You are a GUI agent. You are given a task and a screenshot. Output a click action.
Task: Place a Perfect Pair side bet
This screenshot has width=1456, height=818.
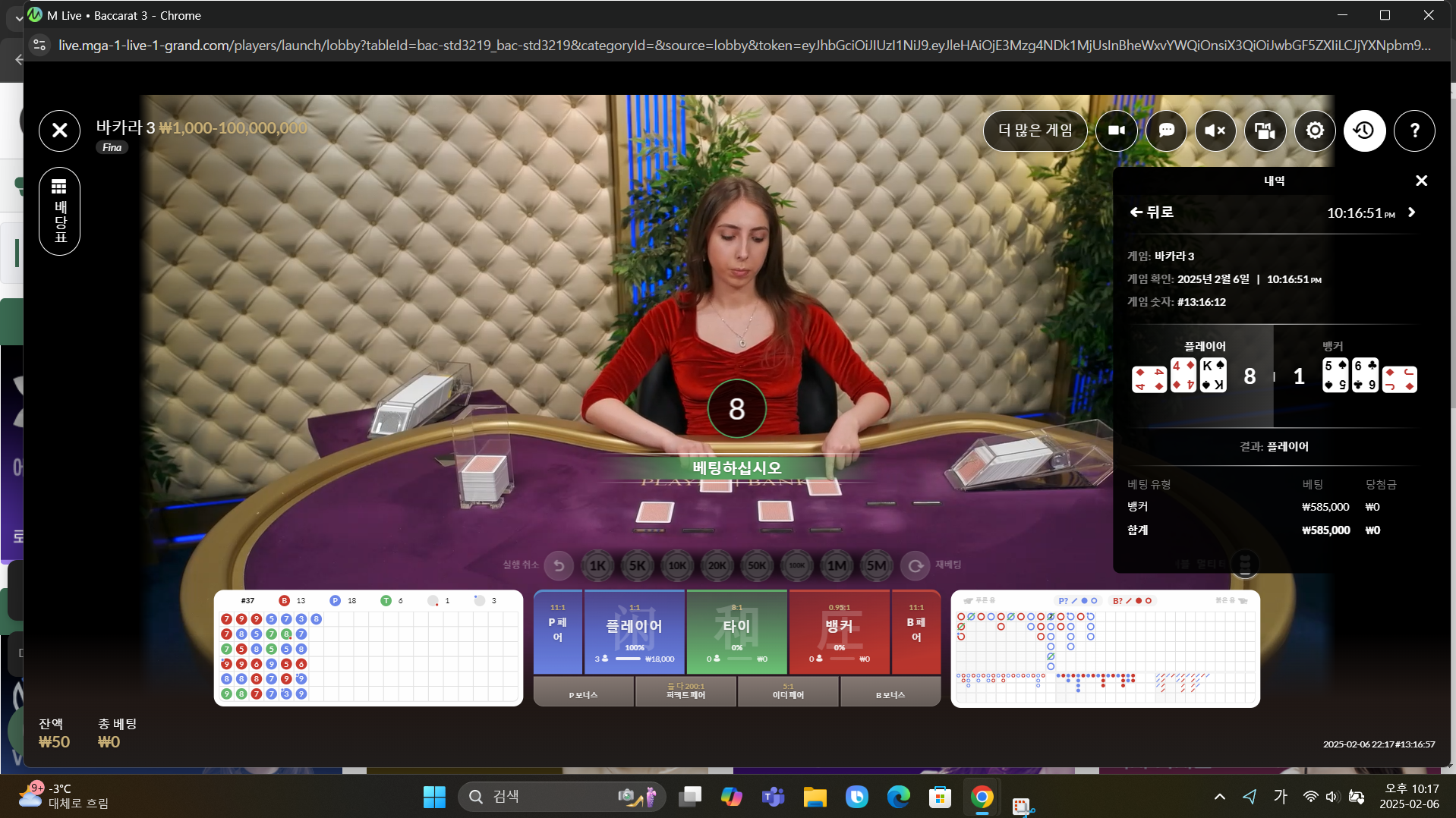pyautogui.click(x=686, y=692)
